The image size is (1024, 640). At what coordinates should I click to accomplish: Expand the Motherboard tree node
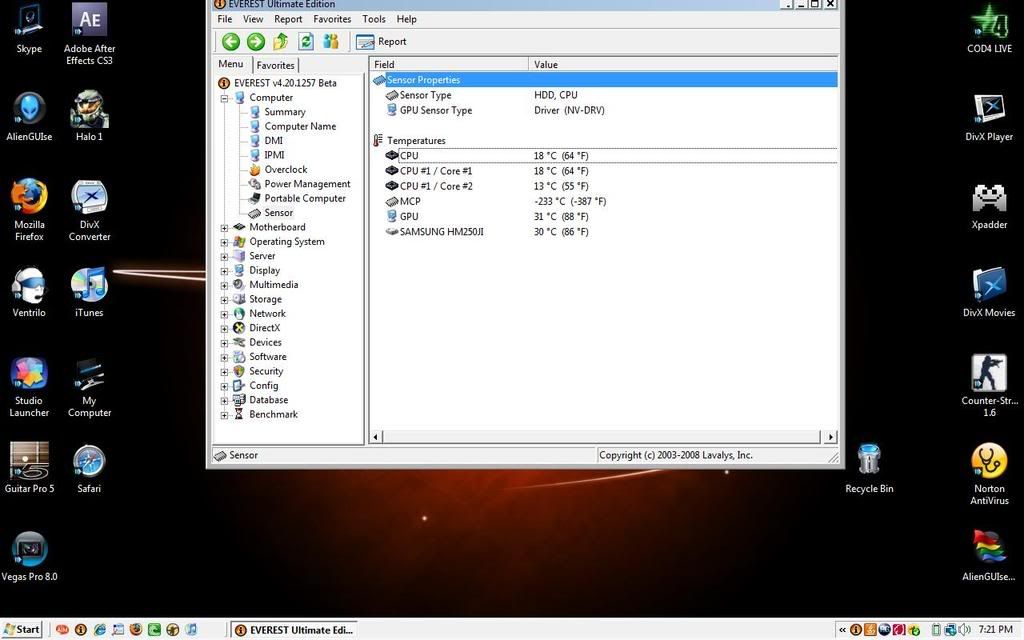224,228
